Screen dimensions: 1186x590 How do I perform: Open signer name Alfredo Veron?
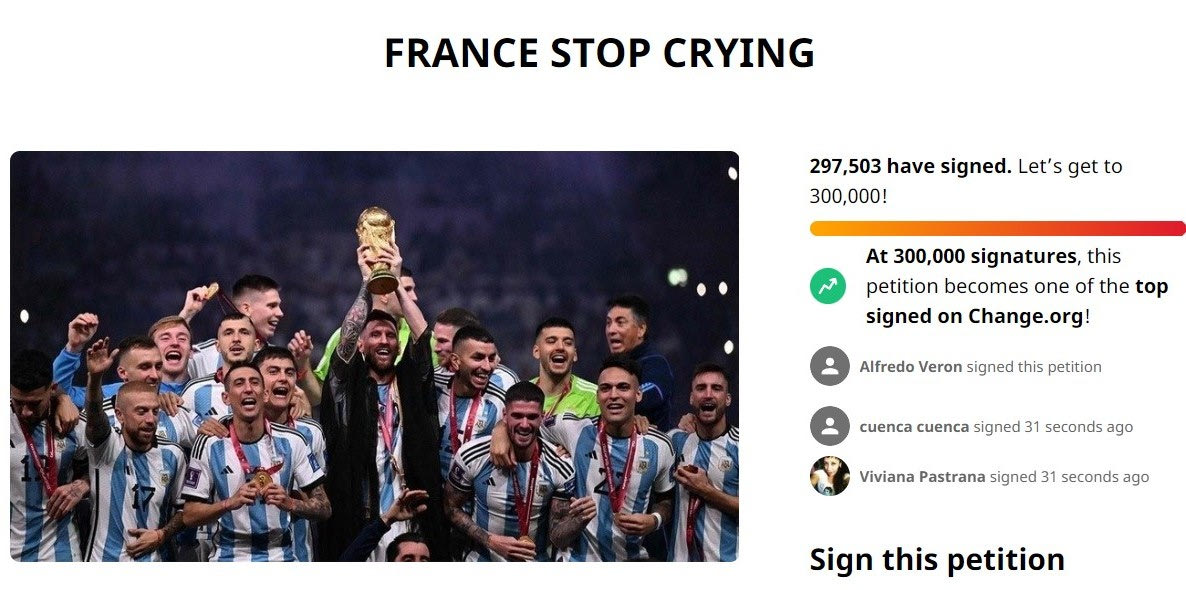click(x=910, y=367)
